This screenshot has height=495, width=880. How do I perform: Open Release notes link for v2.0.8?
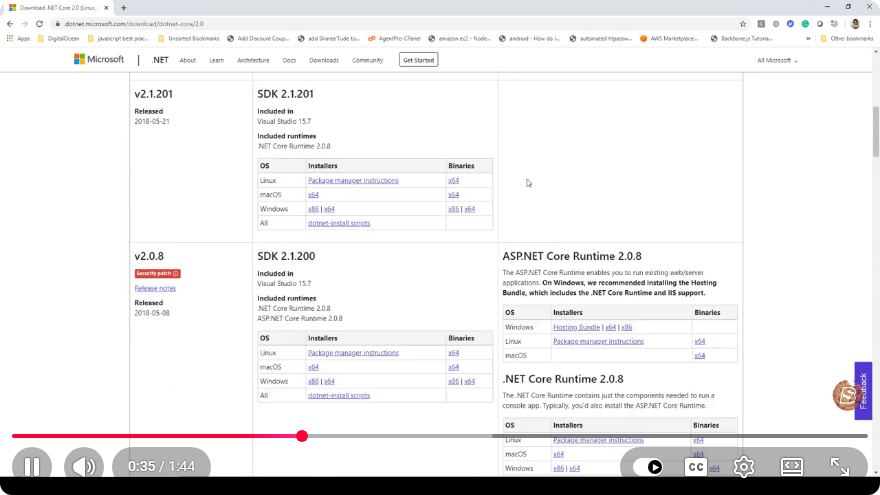point(155,288)
